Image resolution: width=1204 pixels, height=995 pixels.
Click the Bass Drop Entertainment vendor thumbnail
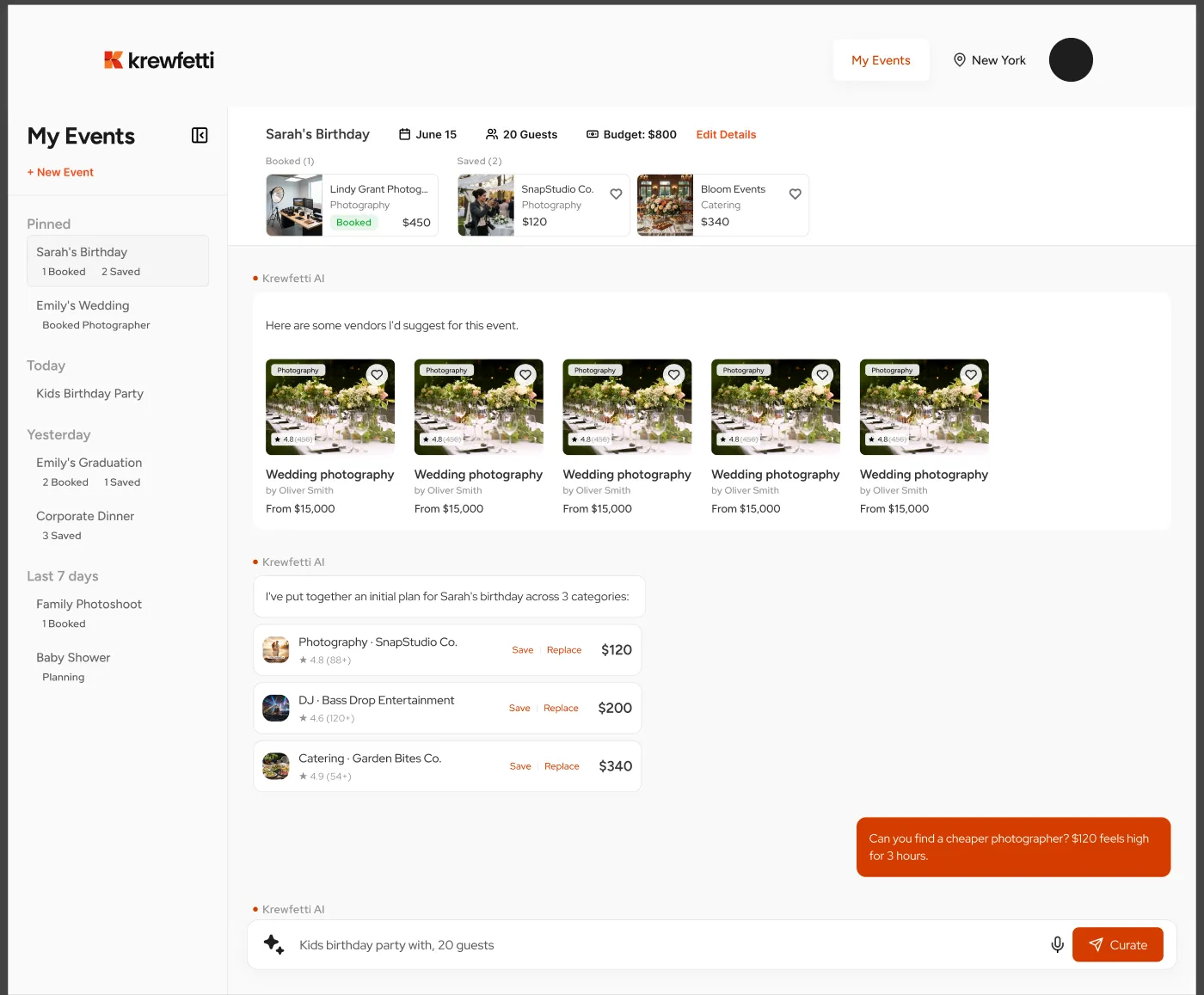pos(275,708)
